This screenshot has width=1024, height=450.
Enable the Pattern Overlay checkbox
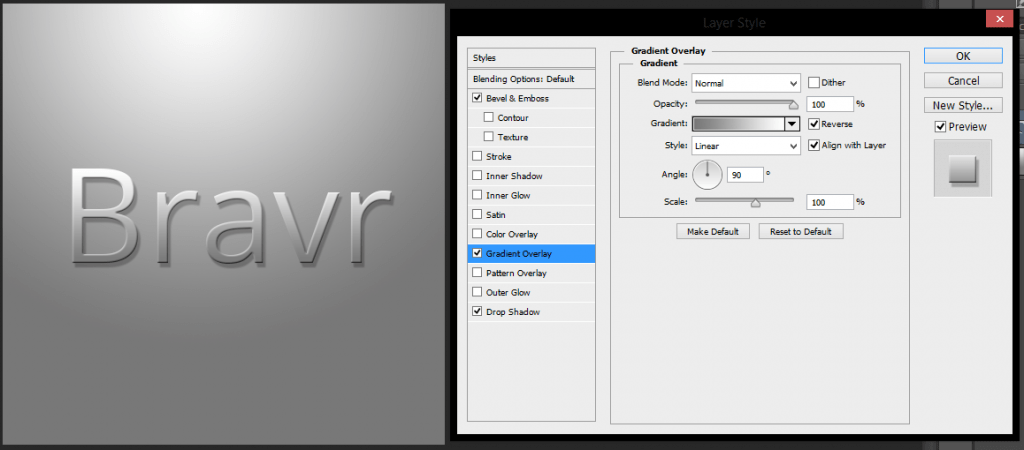(477, 272)
